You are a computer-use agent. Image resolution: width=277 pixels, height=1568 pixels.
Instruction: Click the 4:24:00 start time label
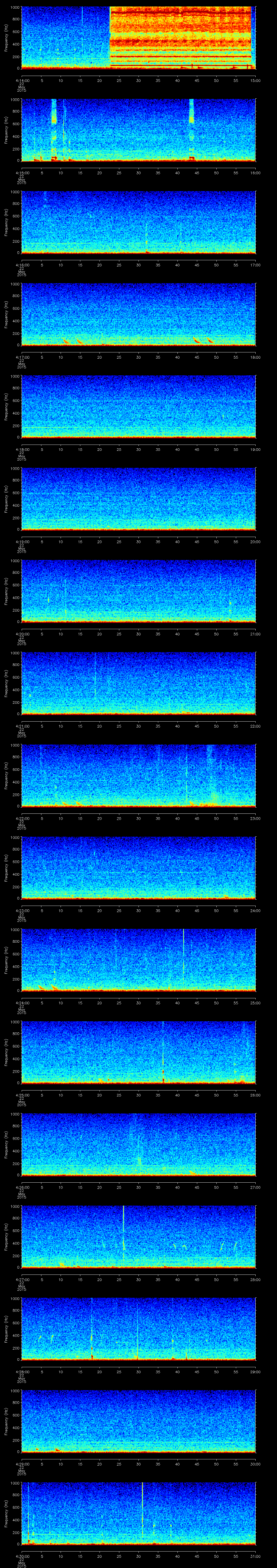(22, 1003)
